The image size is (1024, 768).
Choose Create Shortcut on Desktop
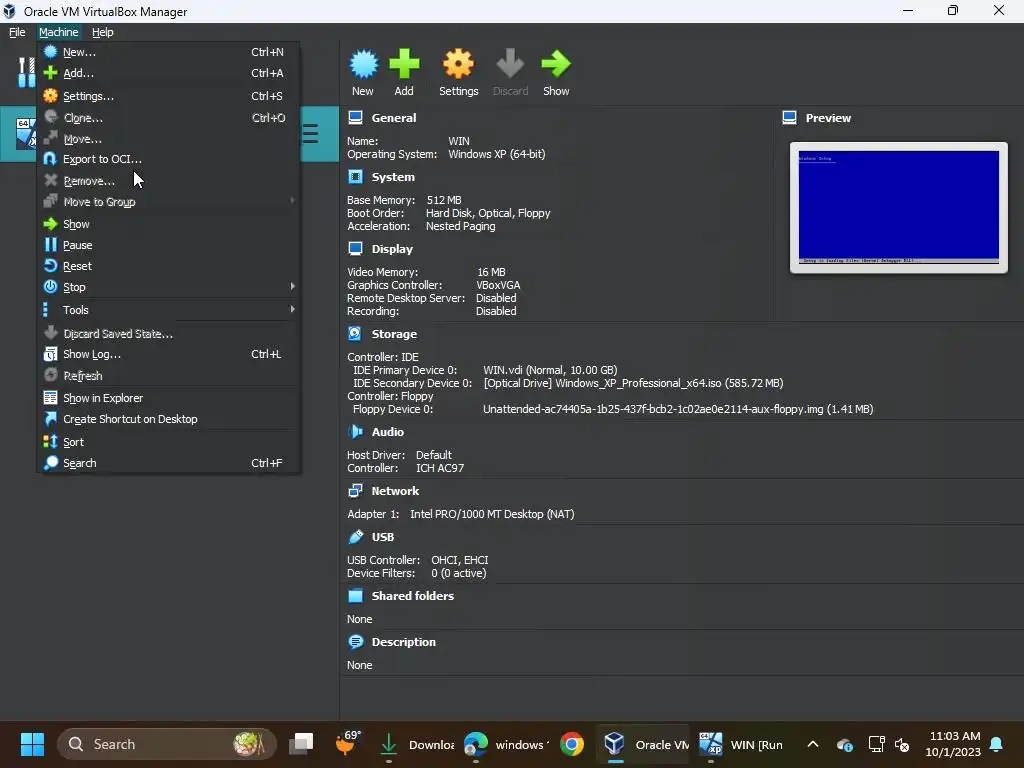tap(168, 419)
